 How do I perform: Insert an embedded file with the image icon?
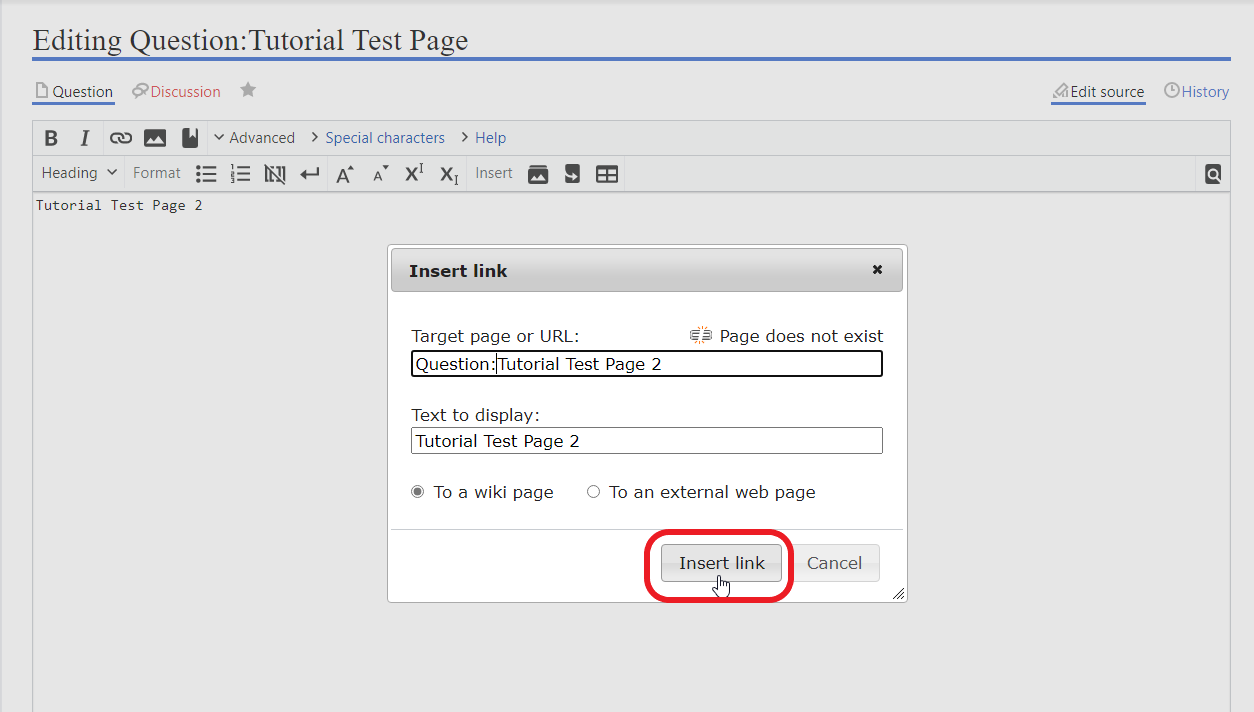155,138
